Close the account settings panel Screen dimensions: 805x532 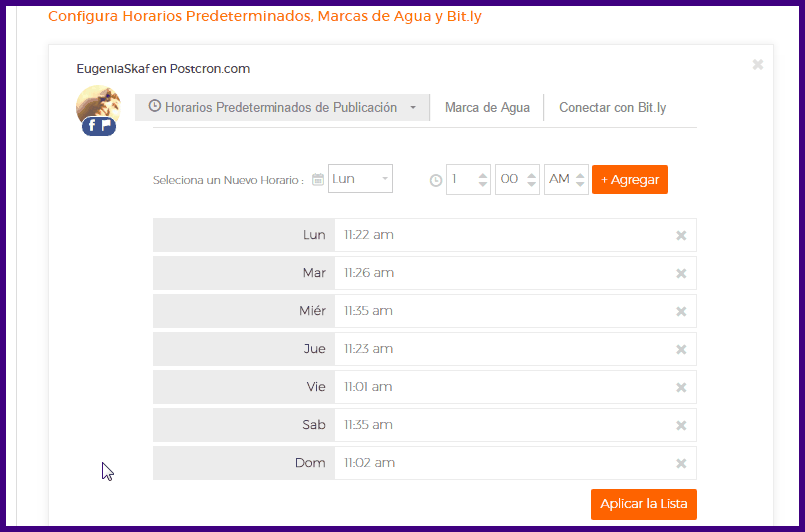pos(757,65)
